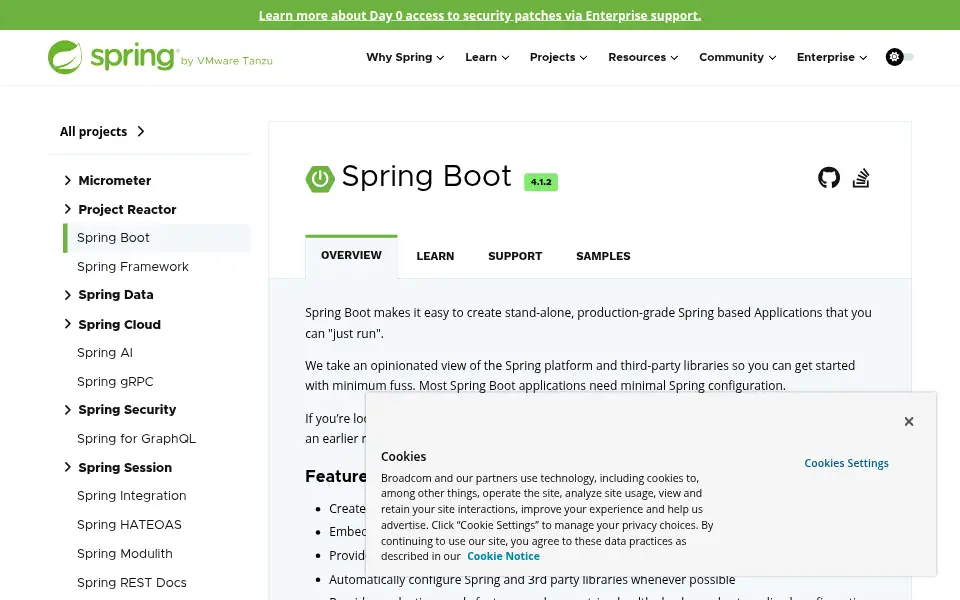This screenshot has width=960, height=600.
Task: Open Spring for GraphQL in the sidebar
Action: pos(137,438)
